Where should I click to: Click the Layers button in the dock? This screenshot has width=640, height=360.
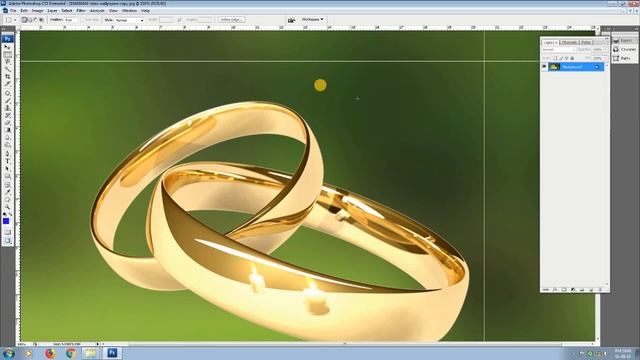tap(625, 40)
